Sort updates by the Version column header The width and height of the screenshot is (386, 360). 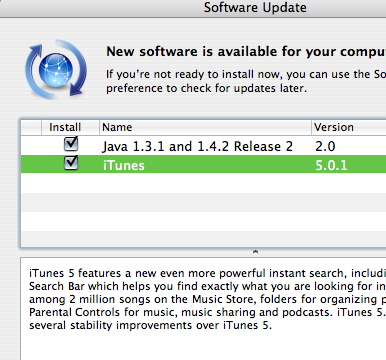click(349, 127)
